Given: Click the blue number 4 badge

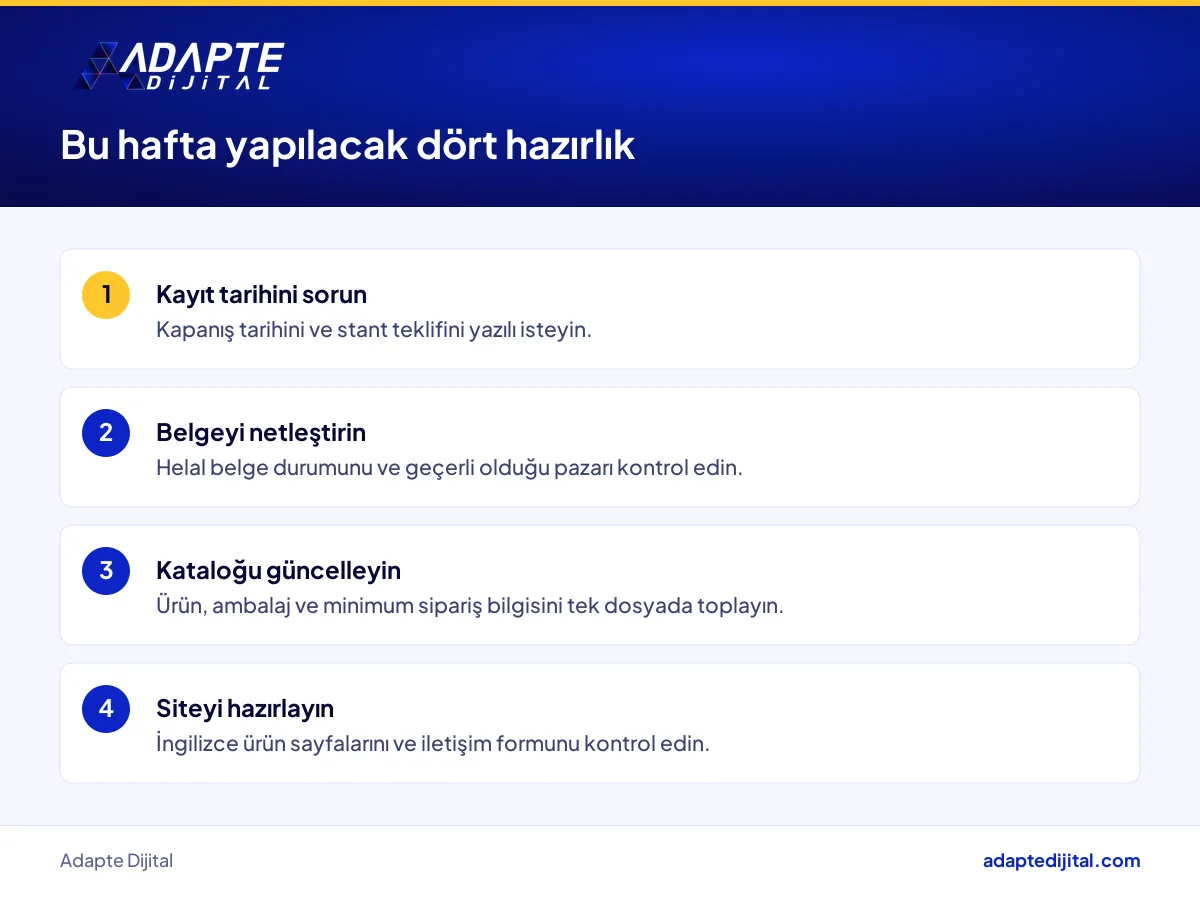Looking at the screenshot, I should coord(106,709).
